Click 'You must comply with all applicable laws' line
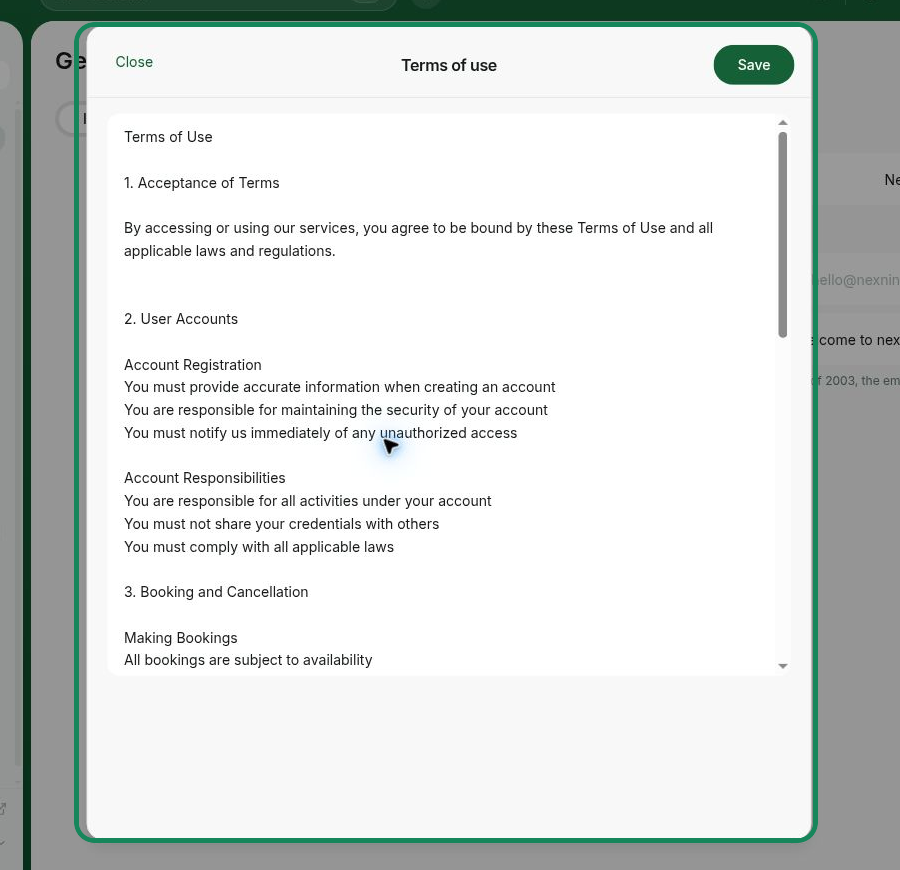The height and width of the screenshot is (870, 900). coord(259,547)
